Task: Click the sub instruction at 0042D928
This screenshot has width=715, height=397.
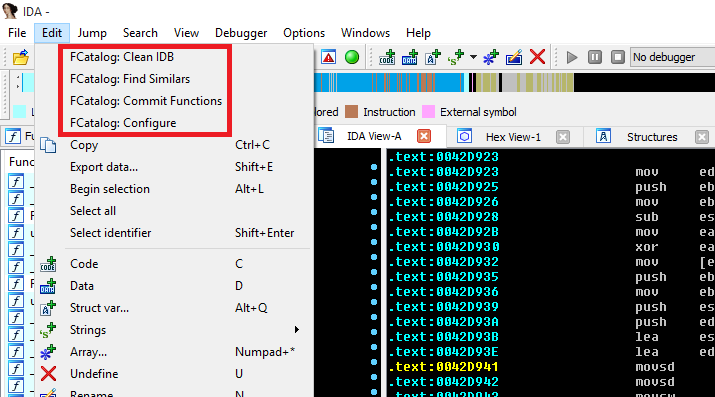Action: (x=647, y=217)
